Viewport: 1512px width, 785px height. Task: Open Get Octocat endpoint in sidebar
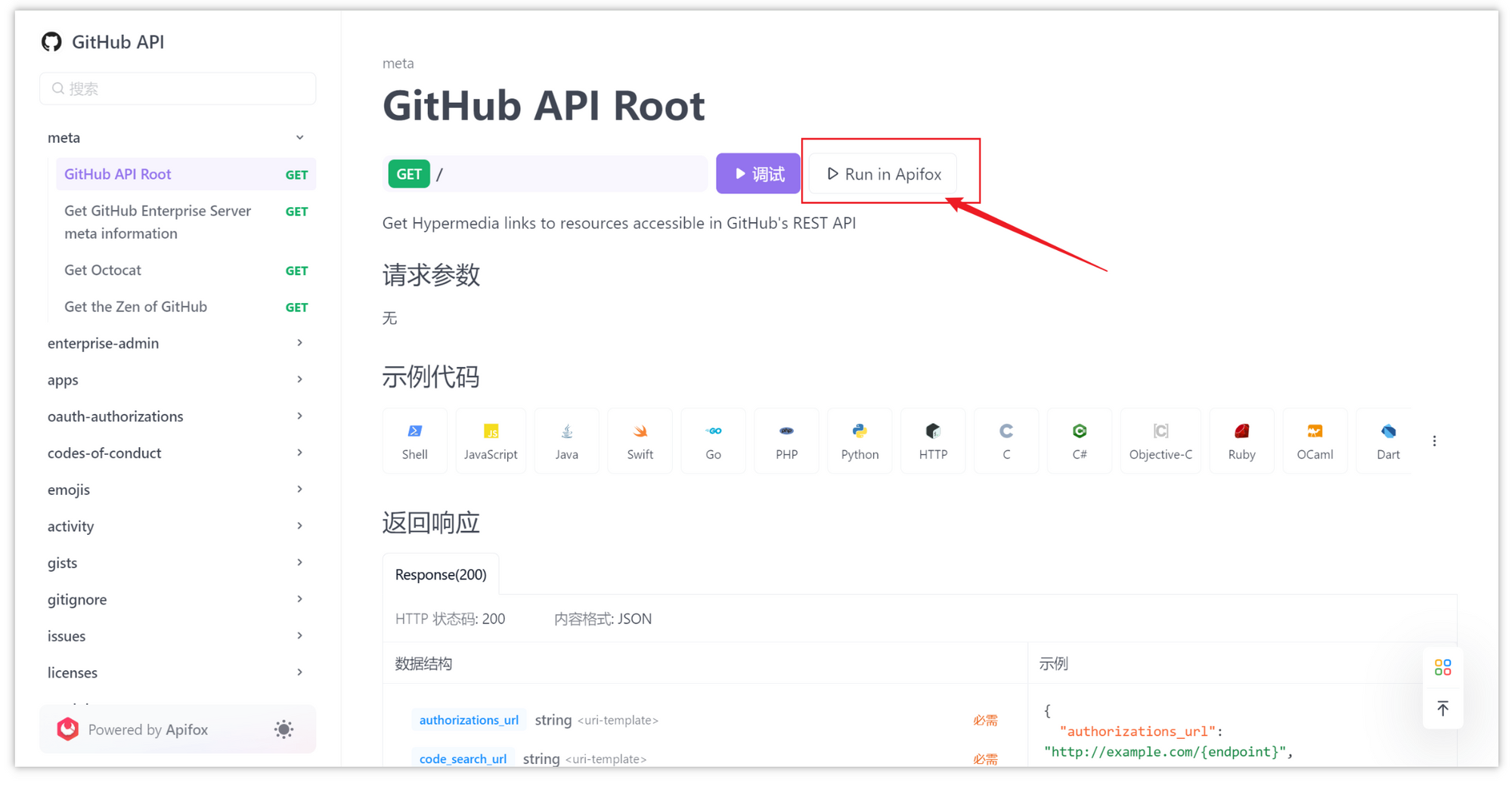(x=186, y=270)
